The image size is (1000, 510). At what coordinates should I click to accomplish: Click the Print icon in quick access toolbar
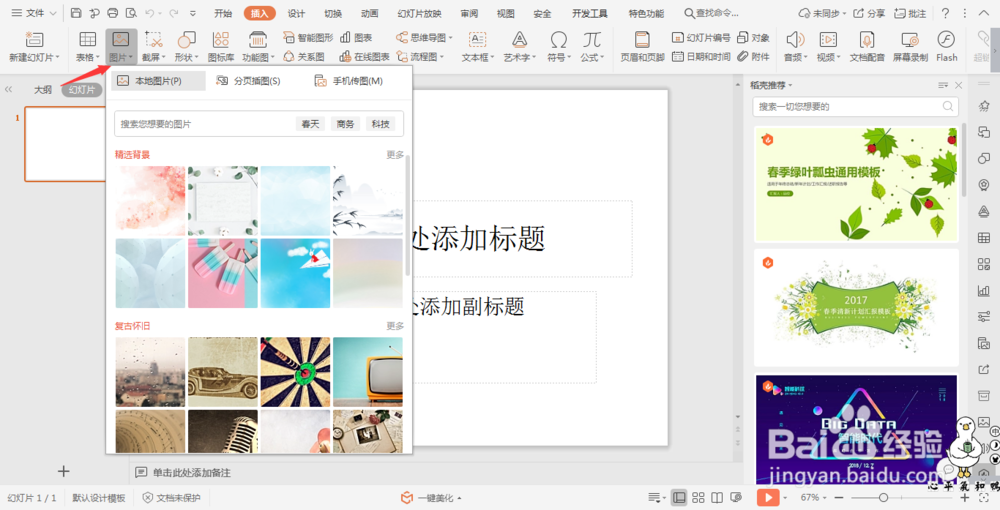click(113, 13)
